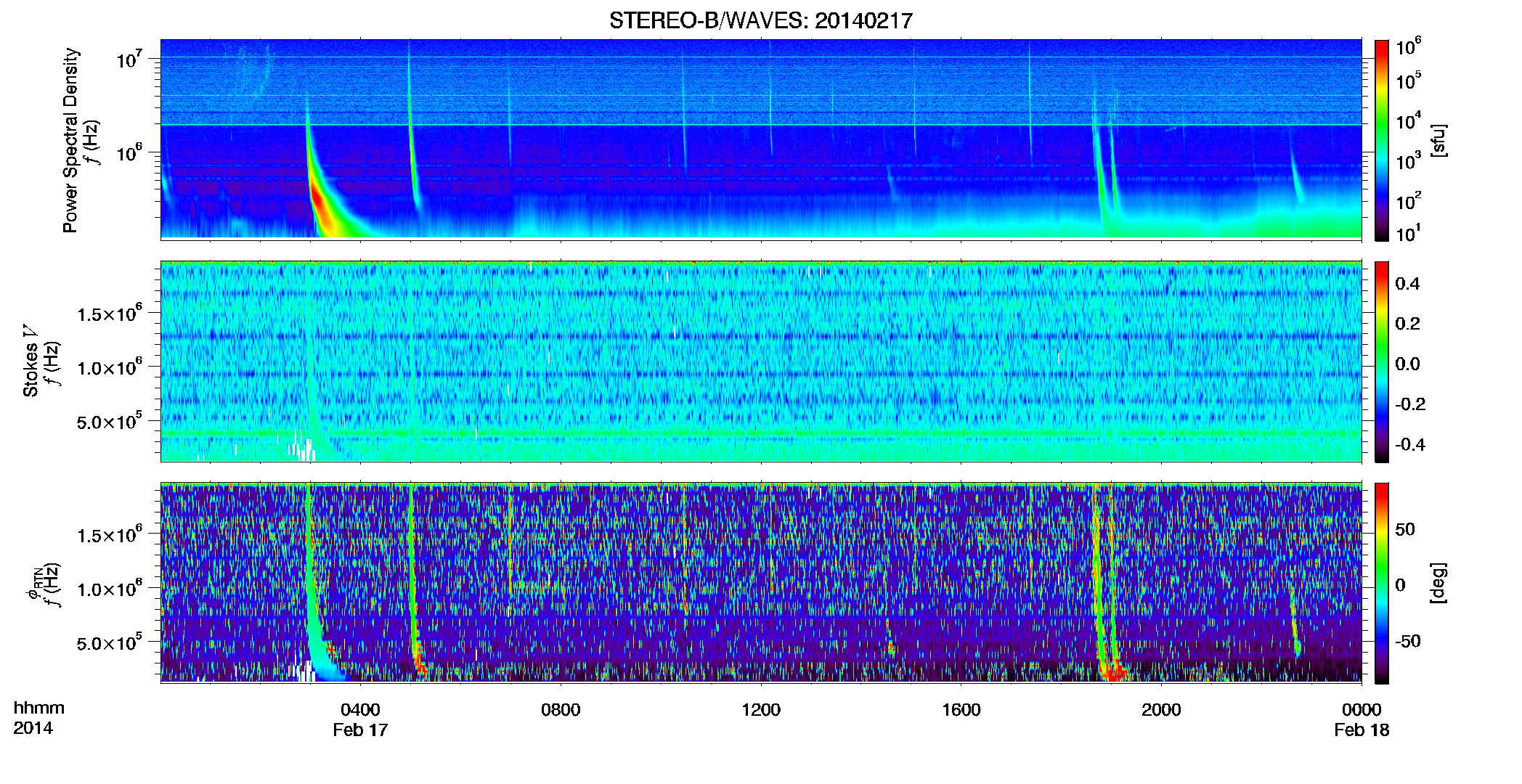Select the 1.0×10^6 tick of the Stokes V panel

[x=110, y=367]
